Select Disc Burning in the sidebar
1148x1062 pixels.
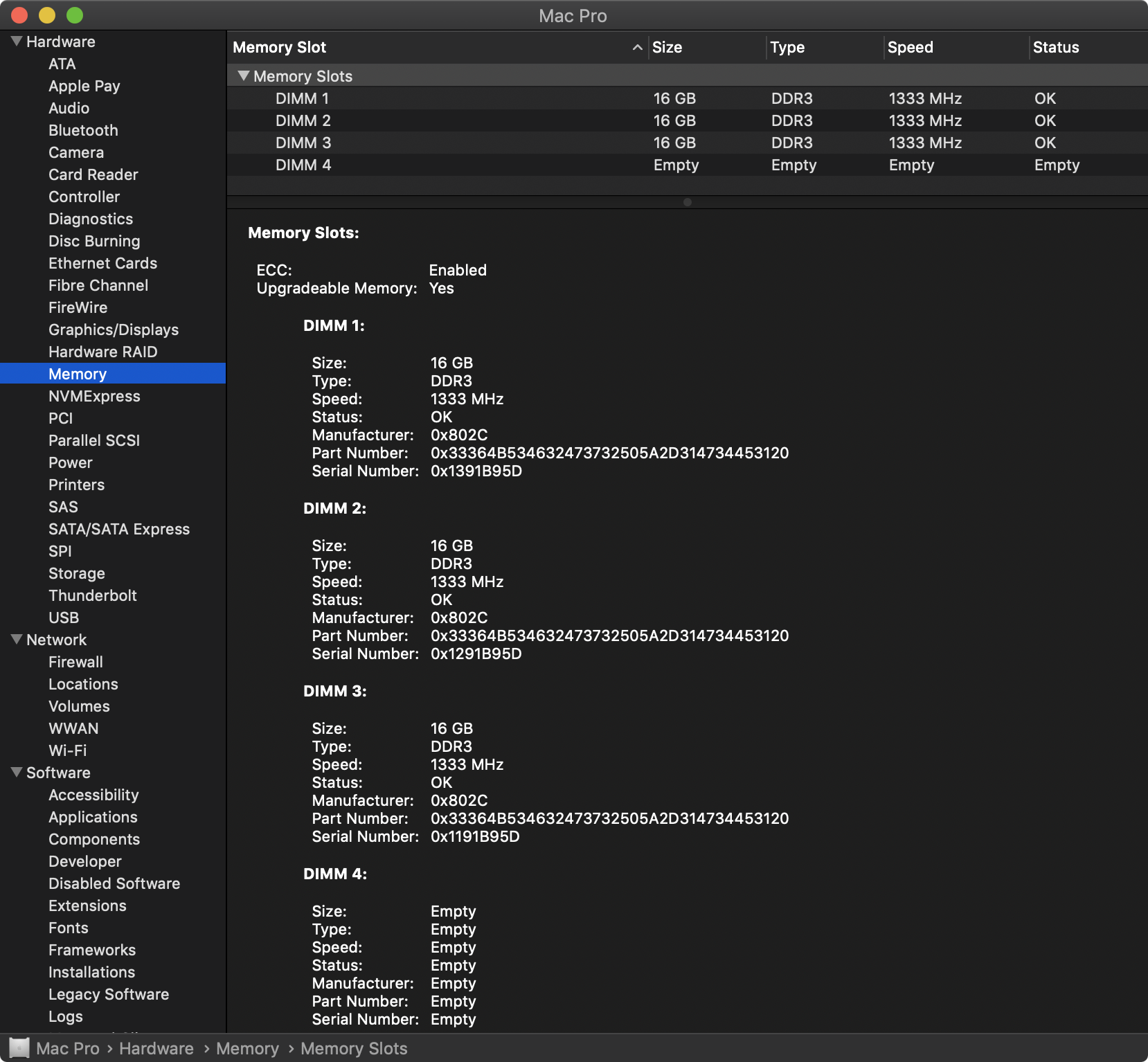[x=94, y=241]
